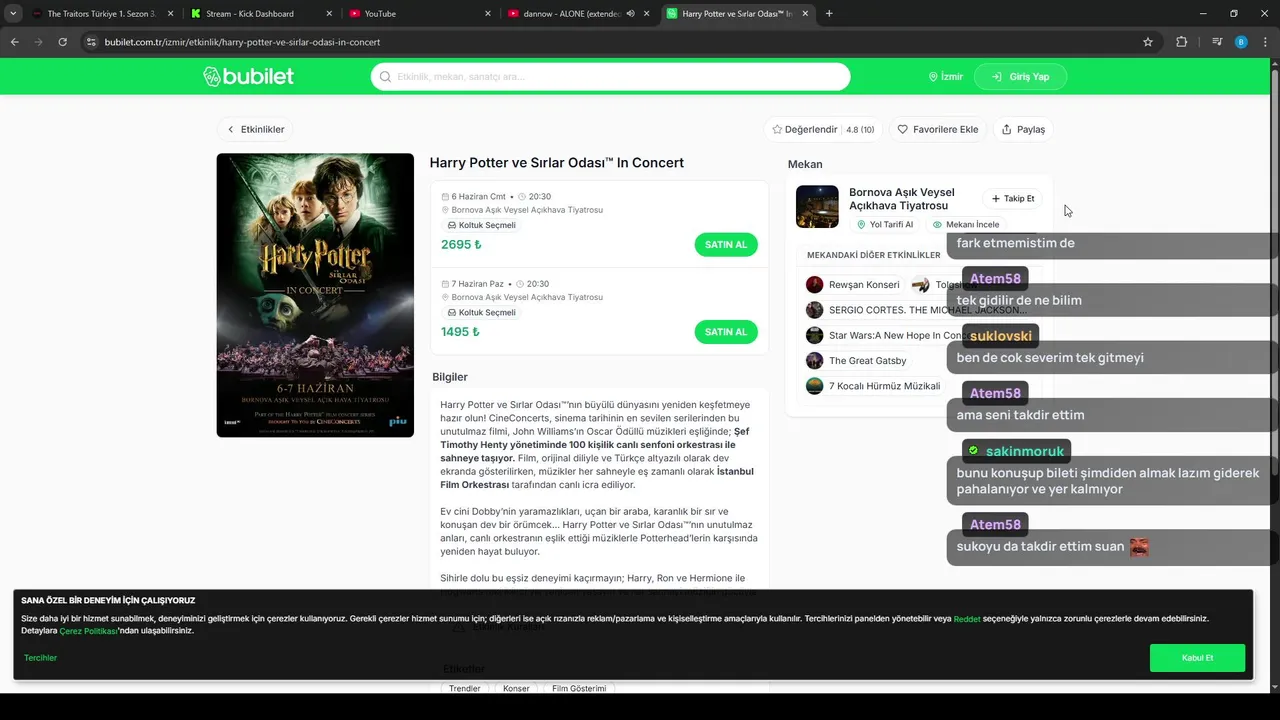Click the 7 Kocalı Hürmüz round thumbnail

pos(815,386)
